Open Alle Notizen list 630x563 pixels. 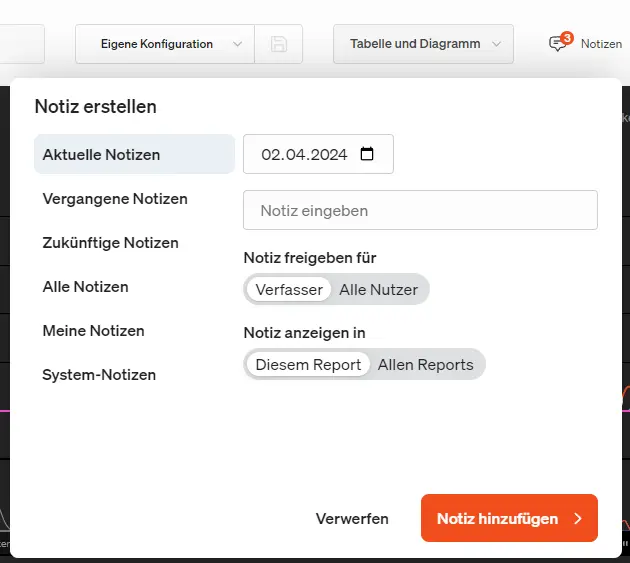click(x=86, y=287)
